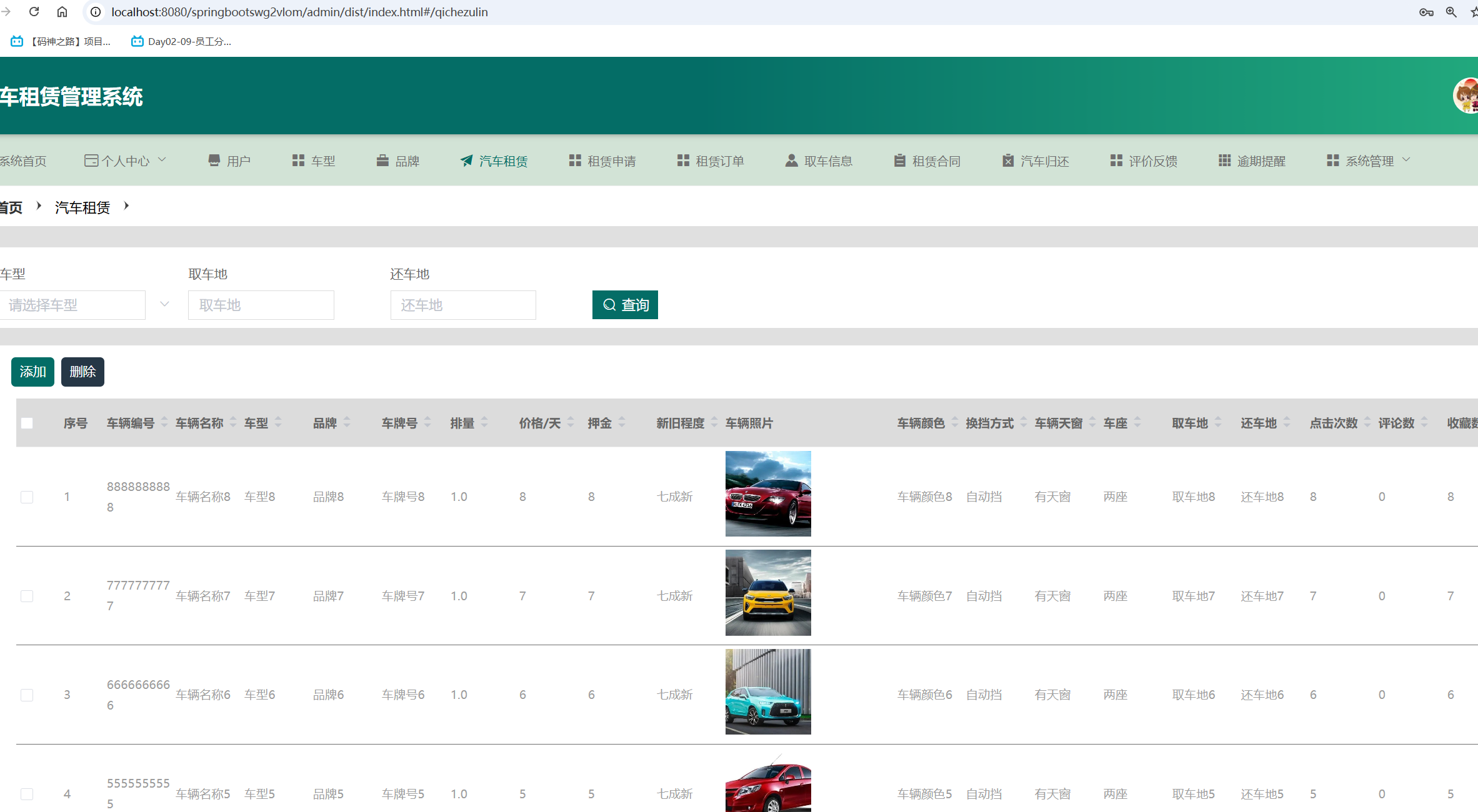Click the yellow car photo thumbnail
The image size is (1478, 812).
(x=768, y=593)
